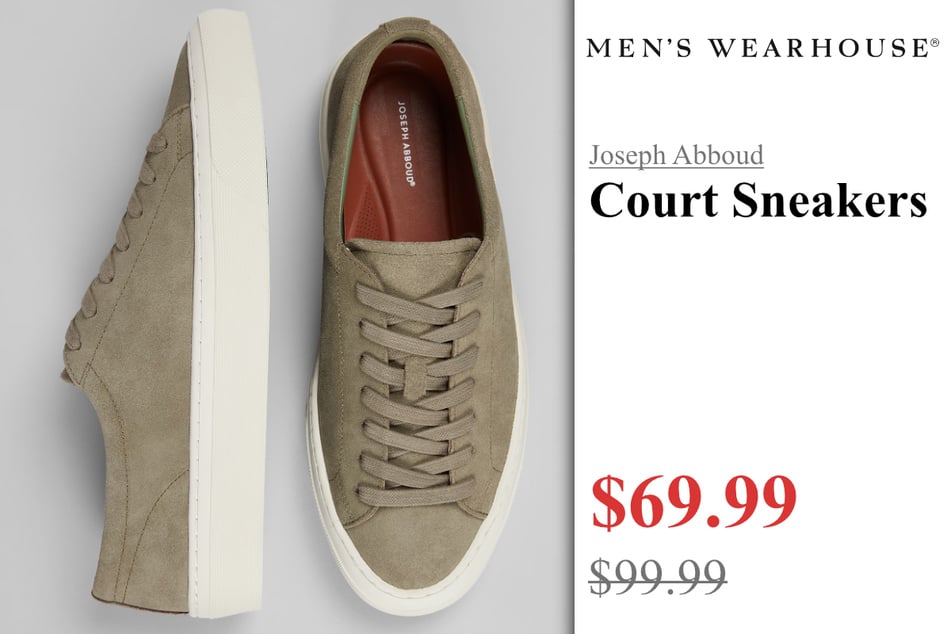
Task: Open the Joseph Abboud brand link
Action: (676, 155)
